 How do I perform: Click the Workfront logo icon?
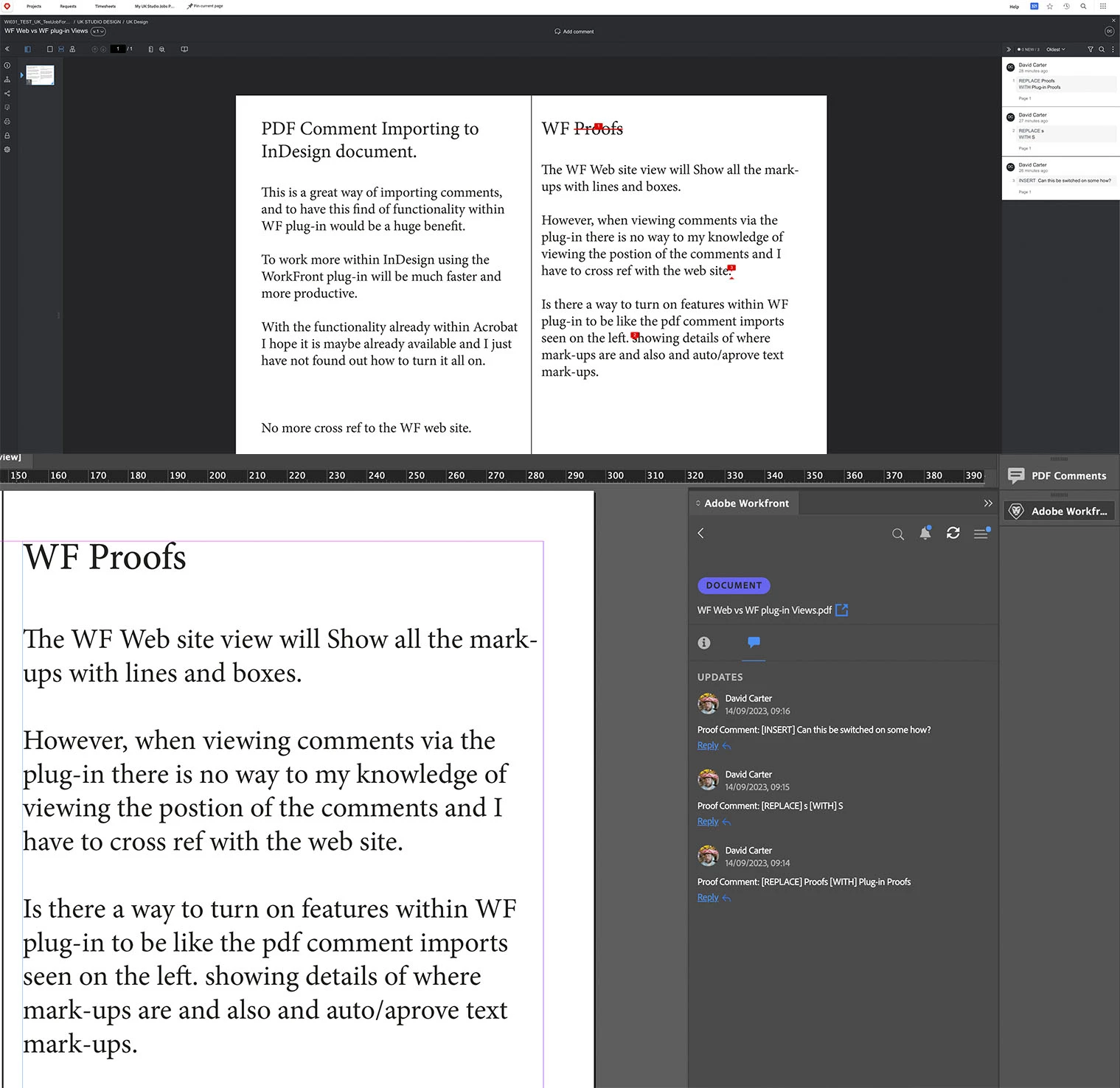(x=7, y=6)
